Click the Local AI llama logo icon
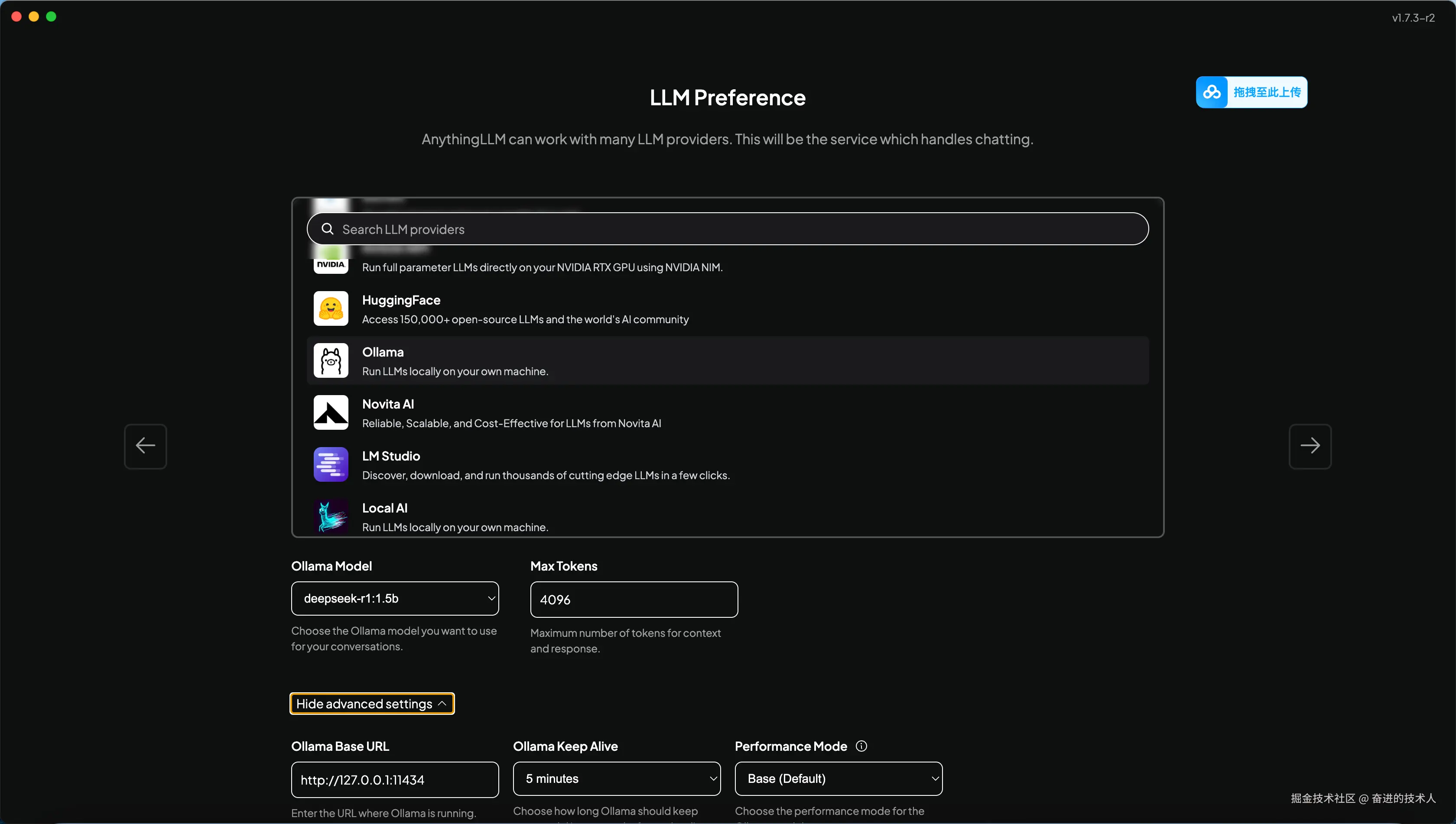This screenshot has width=1456, height=824. [331, 516]
